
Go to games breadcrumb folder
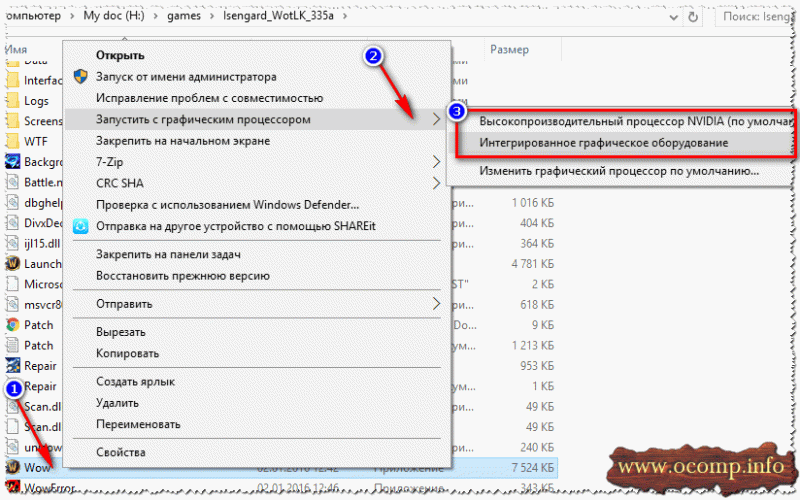[184, 16]
